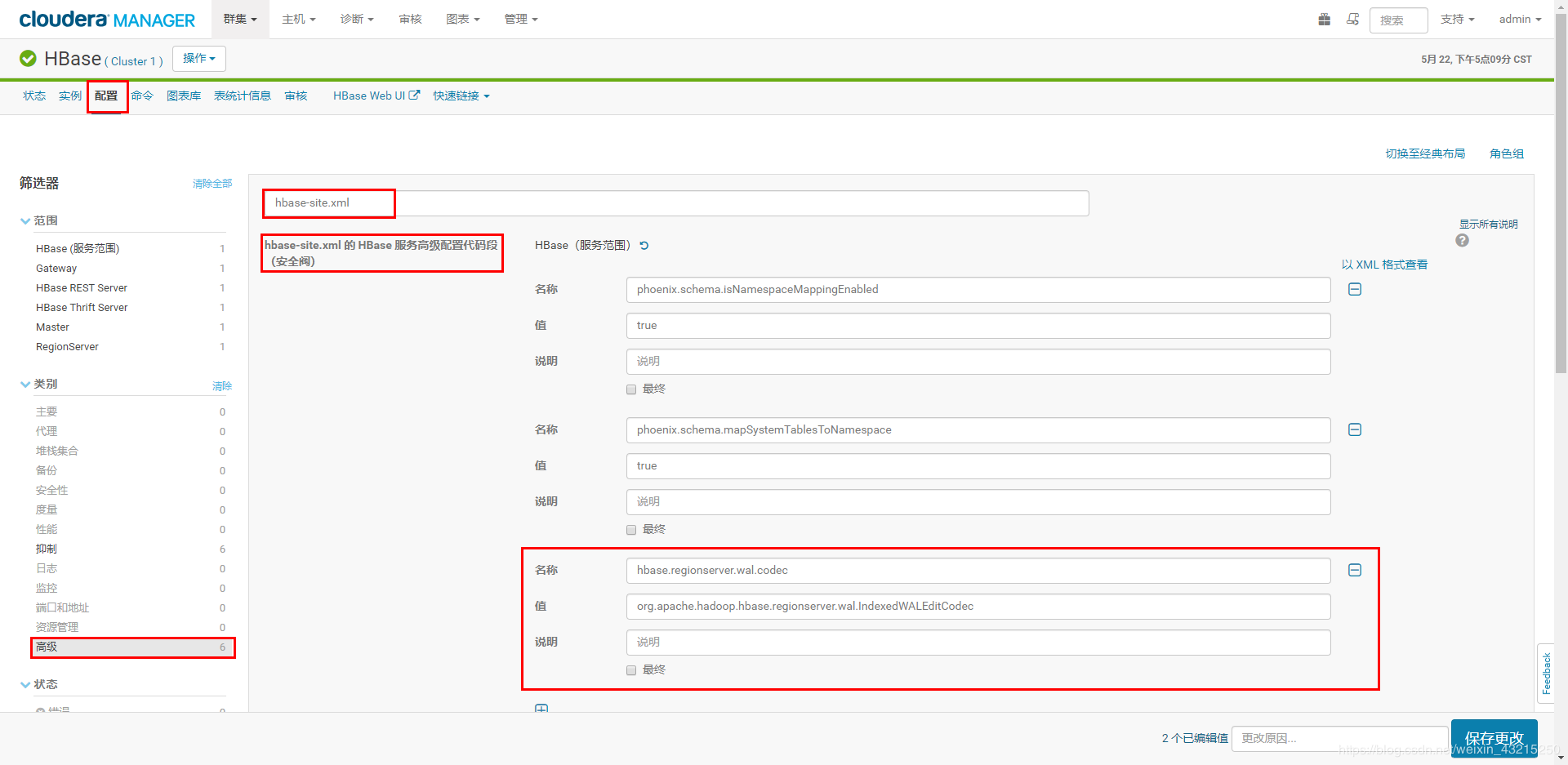The image size is (1568, 765).
Task: Select the 高级 category filter
Action: (132, 647)
